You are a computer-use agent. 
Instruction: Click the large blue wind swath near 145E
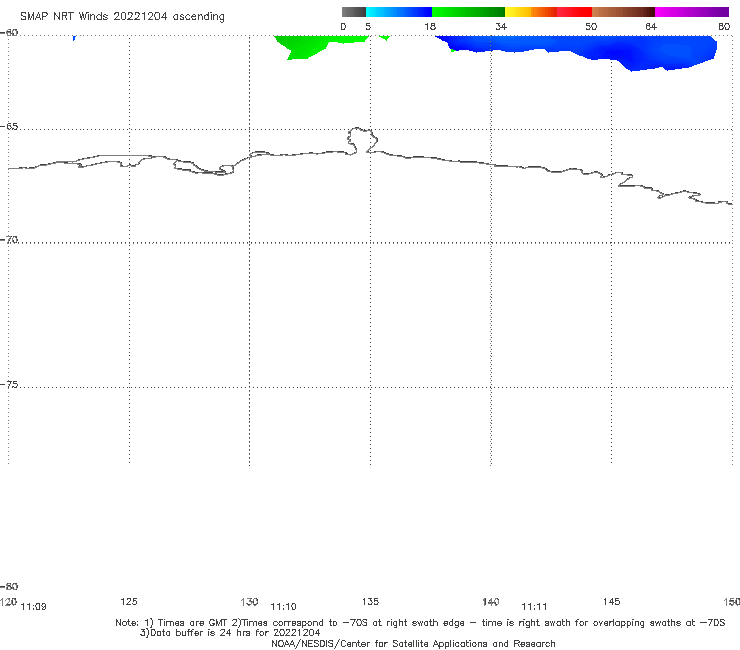point(614,49)
